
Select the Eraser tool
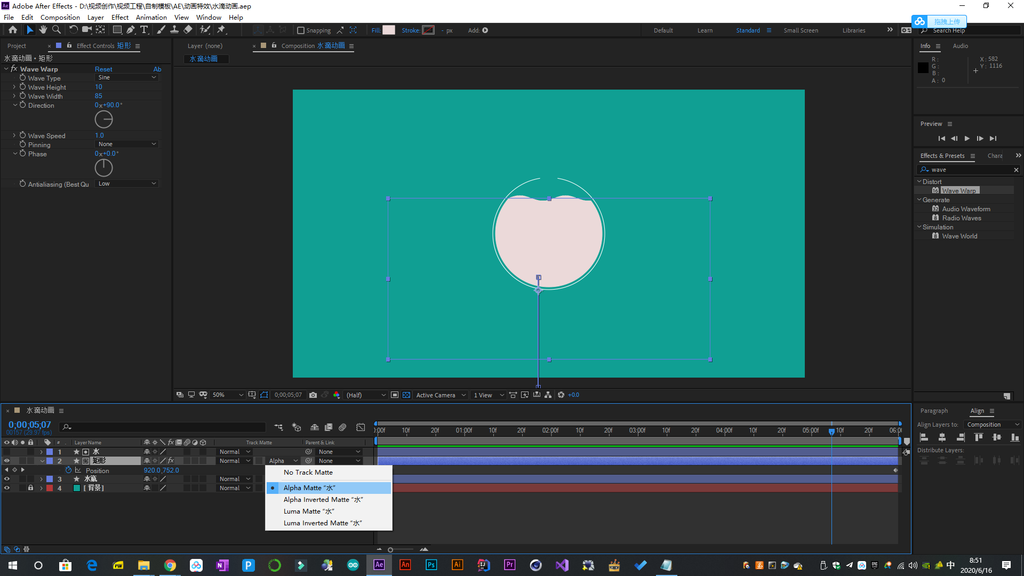tap(188, 30)
